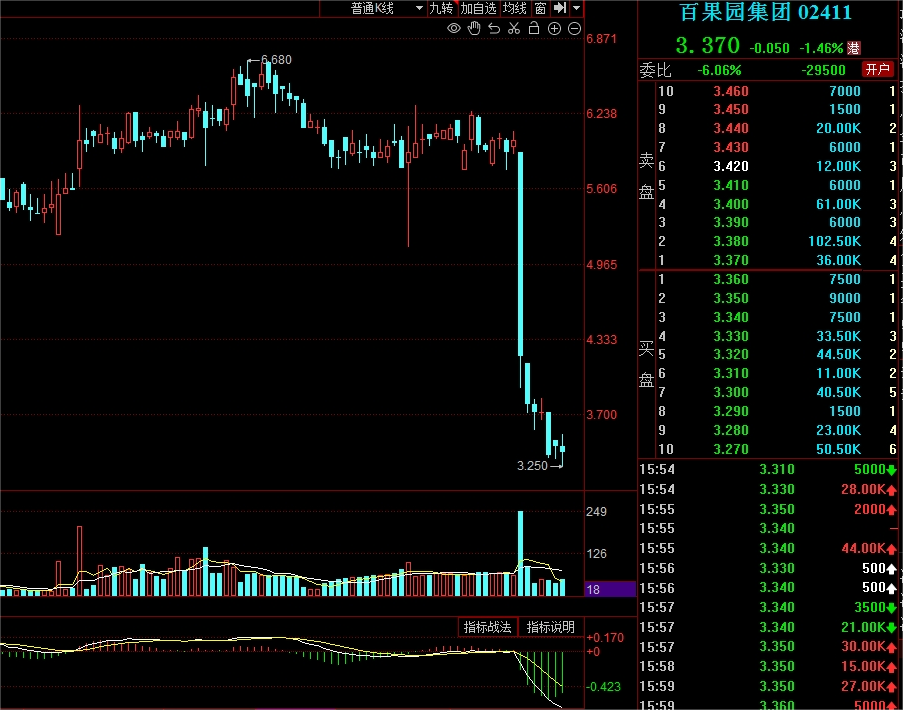The width and height of the screenshot is (903, 710).
Task: Click the 6.680 high price marker
Action: tap(276, 60)
